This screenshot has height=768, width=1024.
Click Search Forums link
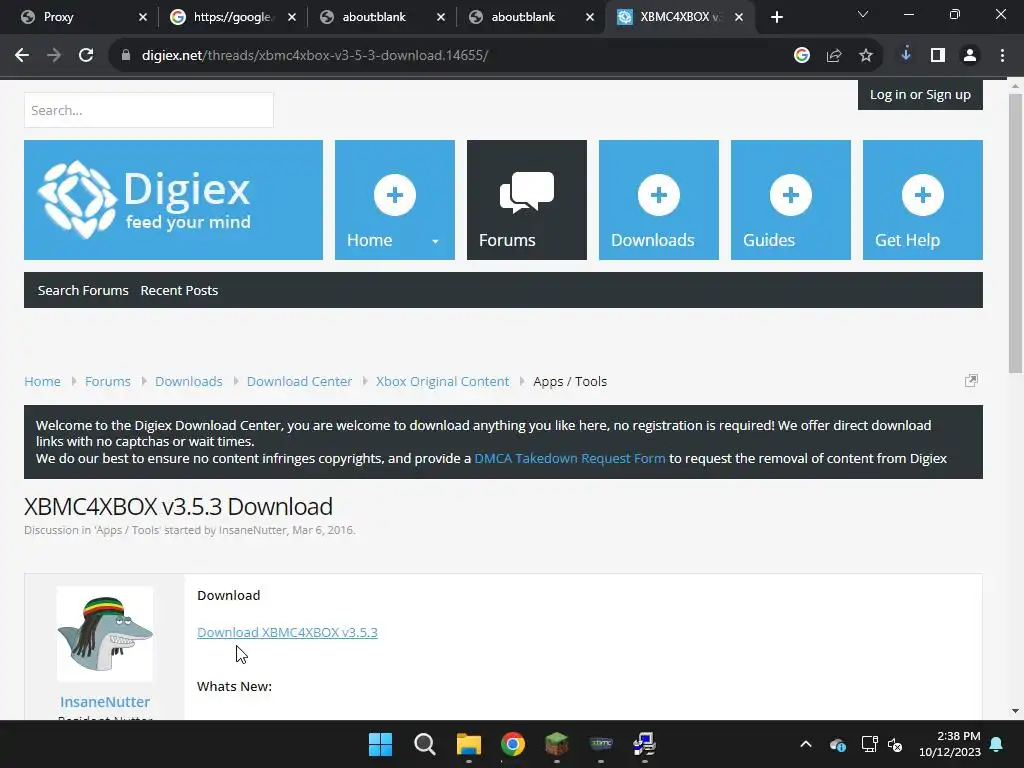tap(83, 291)
